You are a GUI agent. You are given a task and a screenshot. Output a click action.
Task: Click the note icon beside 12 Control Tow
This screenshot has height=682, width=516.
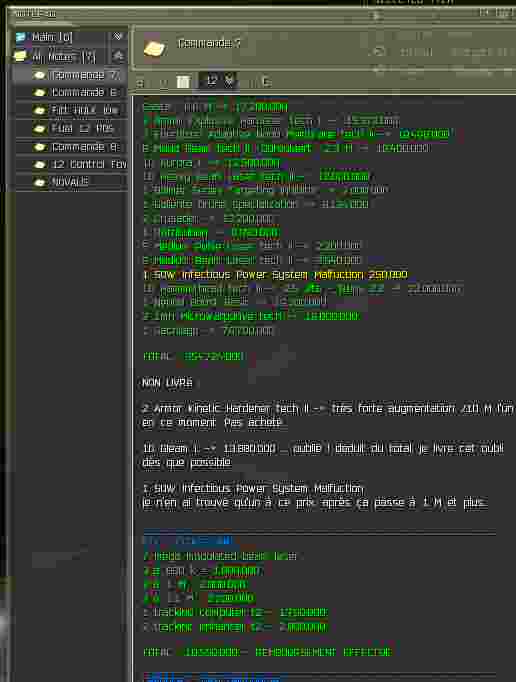coord(40,165)
